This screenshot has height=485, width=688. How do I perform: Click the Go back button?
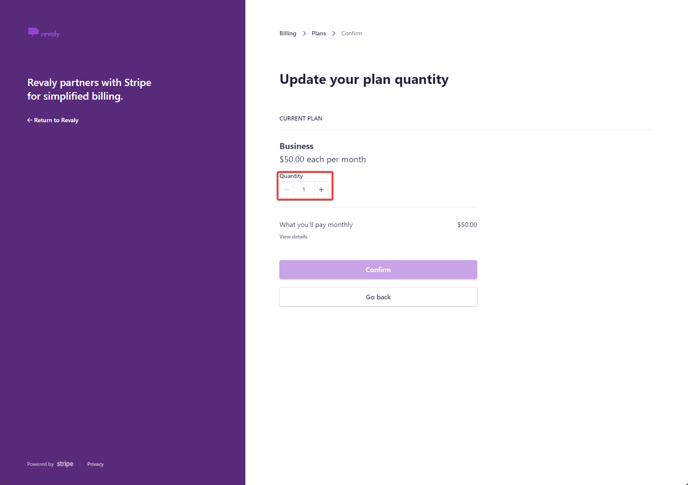(x=378, y=297)
